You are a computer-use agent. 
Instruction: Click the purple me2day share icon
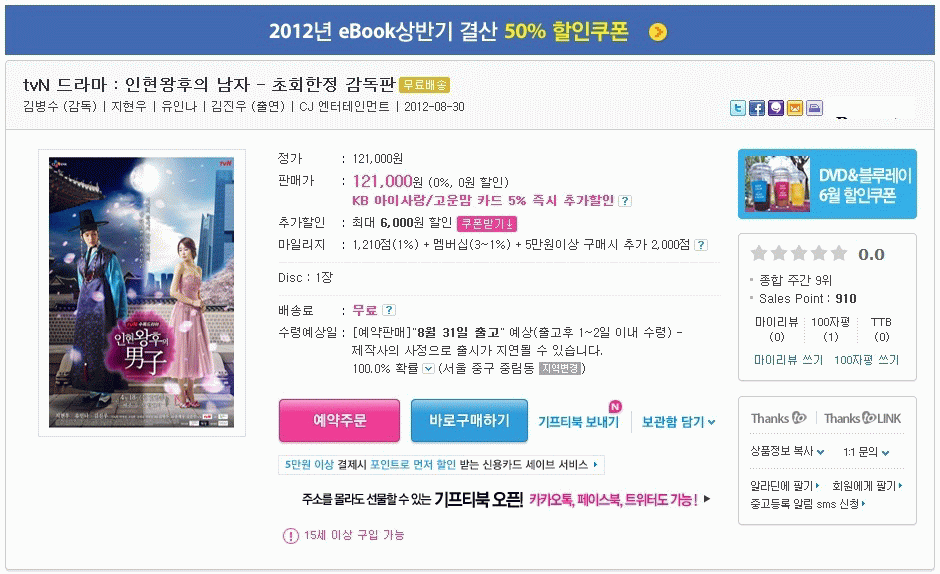click(776, 108)
